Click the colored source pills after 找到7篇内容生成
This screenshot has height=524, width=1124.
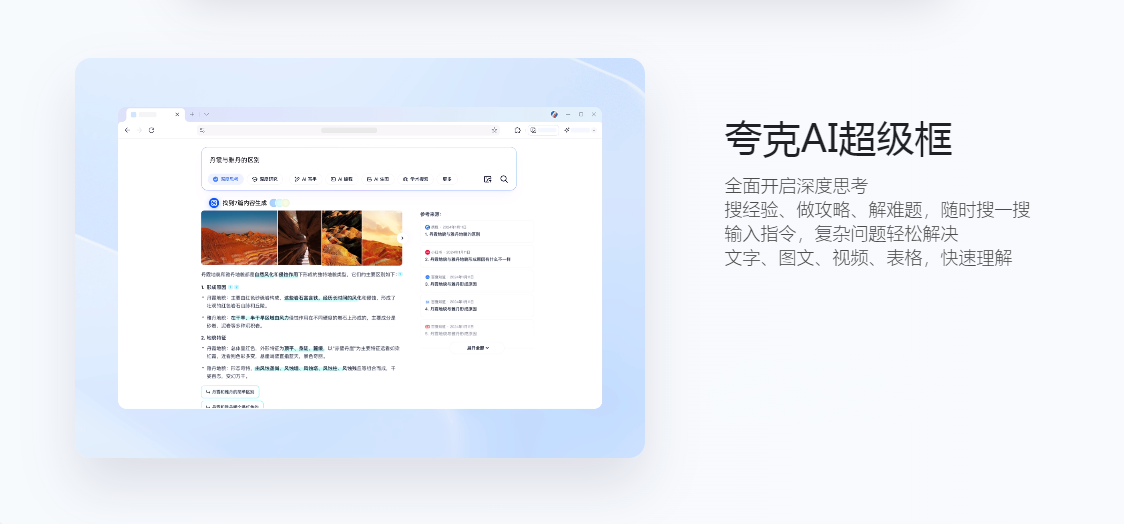[x=280, y=203]
